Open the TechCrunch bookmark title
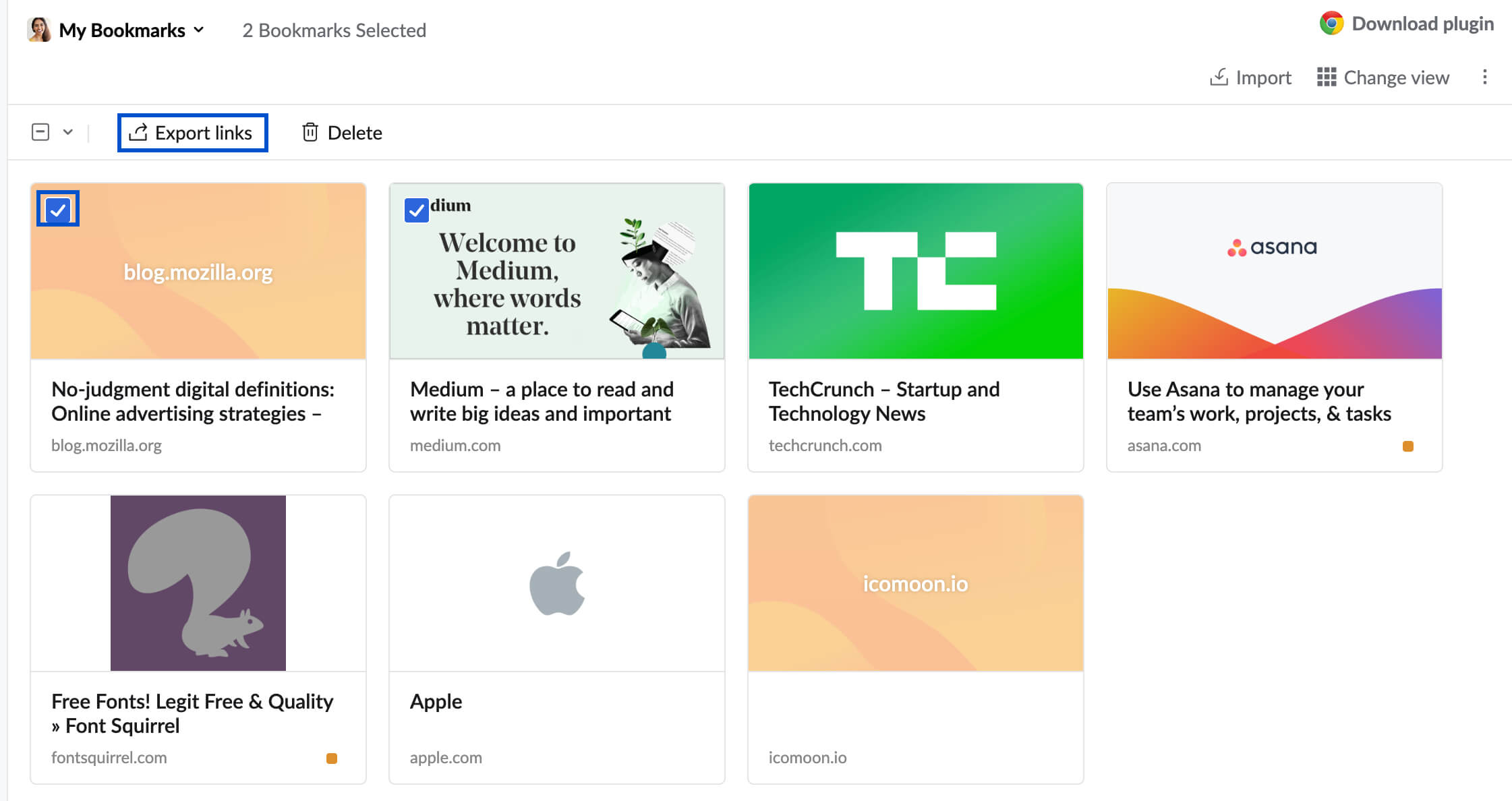Screen dimensions: 1512x801 click(883, 401)
